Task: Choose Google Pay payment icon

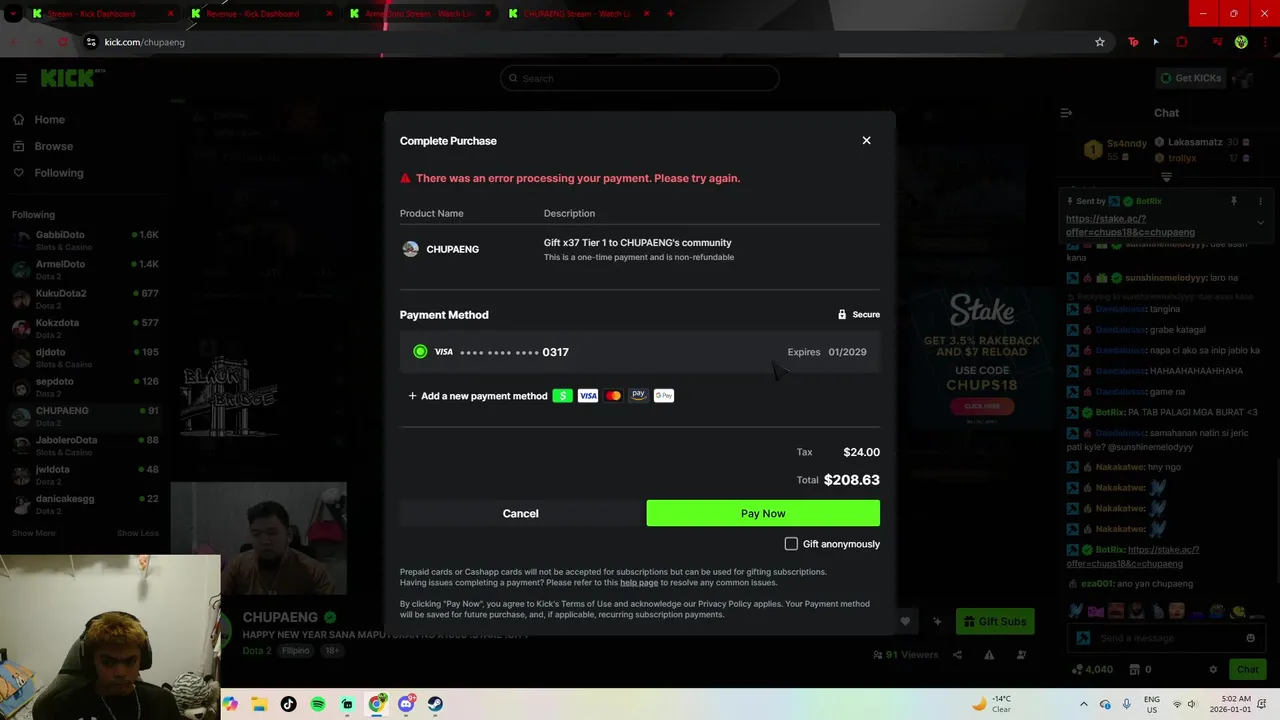Action: (664, 396)
